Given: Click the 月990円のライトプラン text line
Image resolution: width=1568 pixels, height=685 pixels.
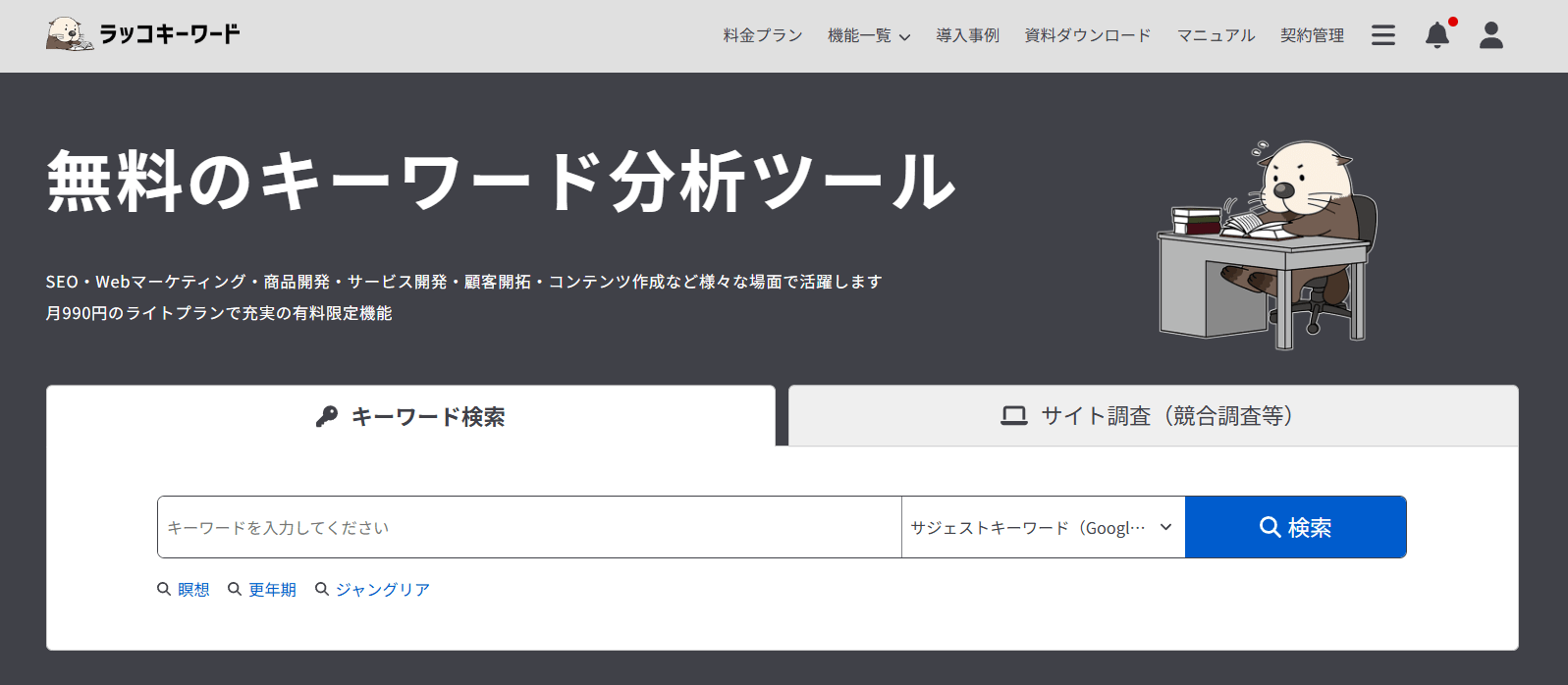Looking at the screenshot, I should 219,313.
